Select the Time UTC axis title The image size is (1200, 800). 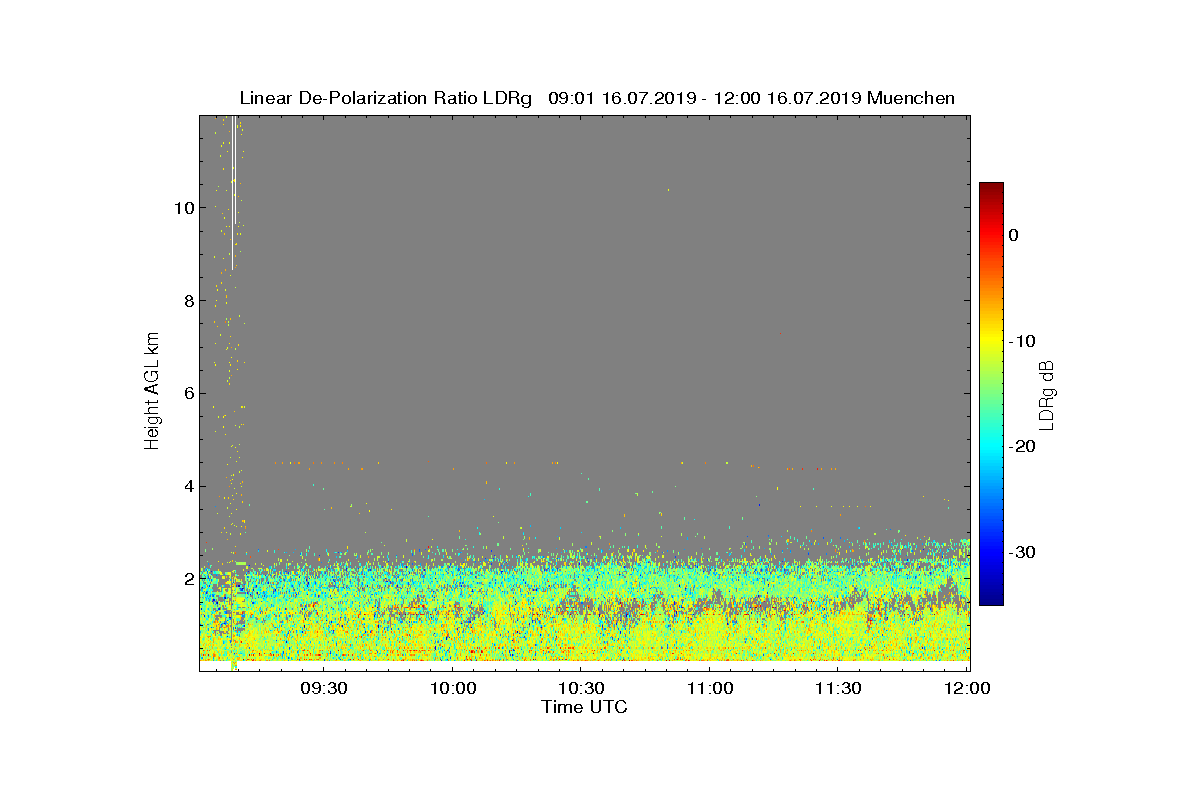[585, 707]
